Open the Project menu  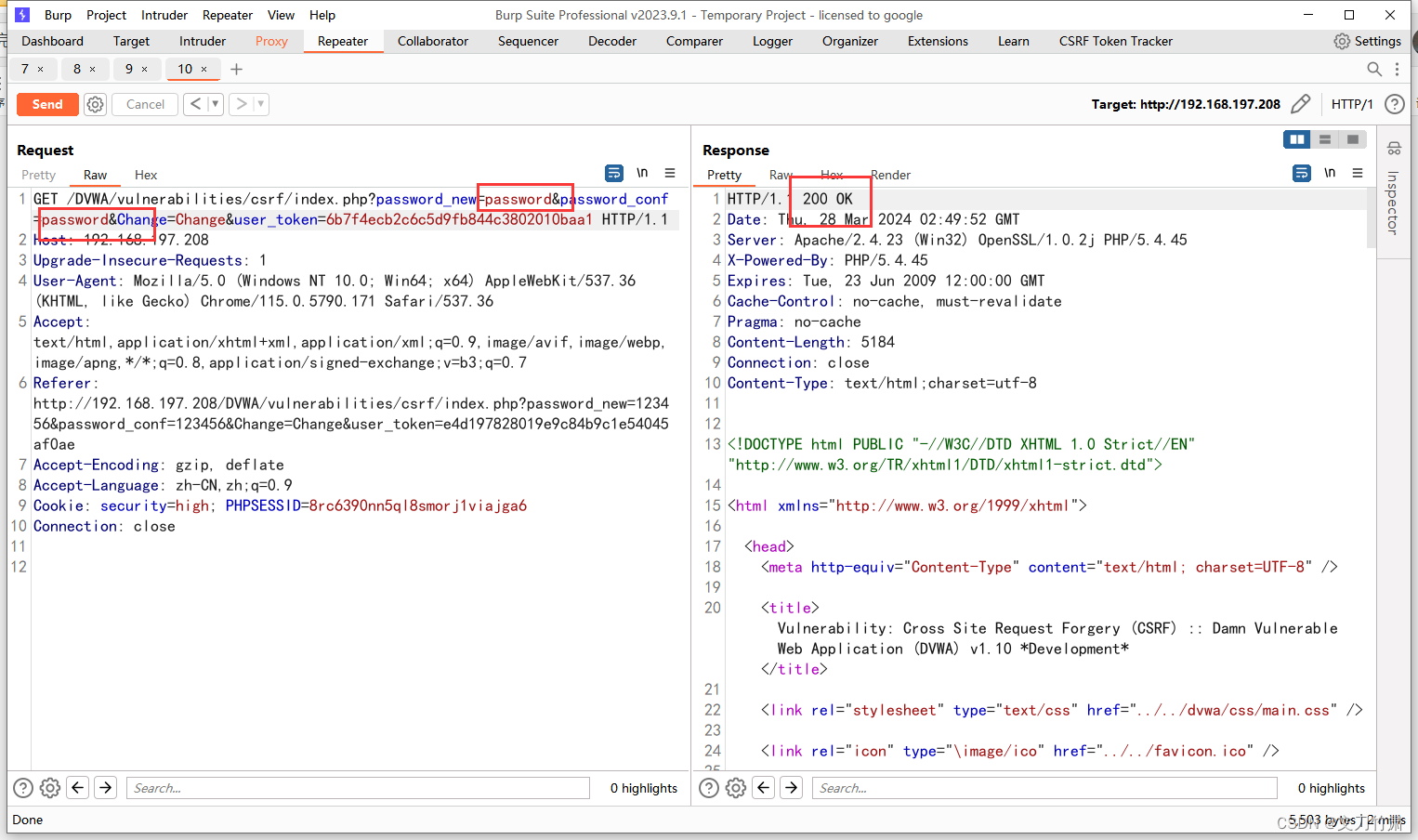106,15
